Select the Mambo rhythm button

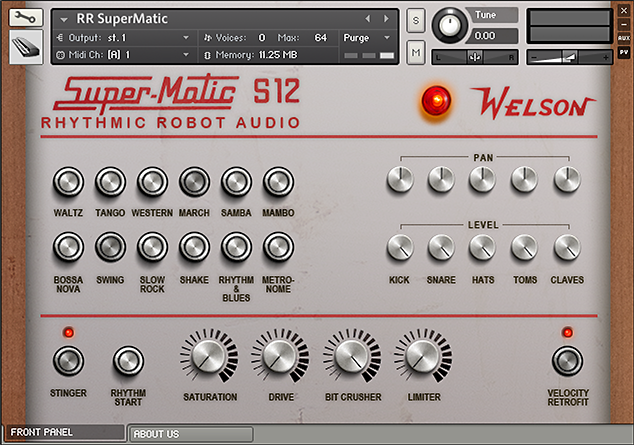point(279,182)
